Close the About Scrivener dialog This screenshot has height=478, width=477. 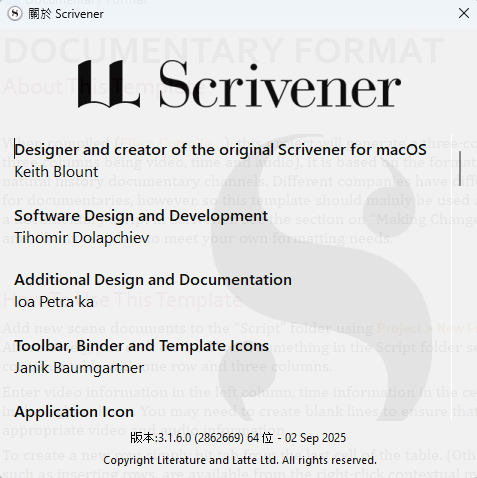(x=464, y=14)
